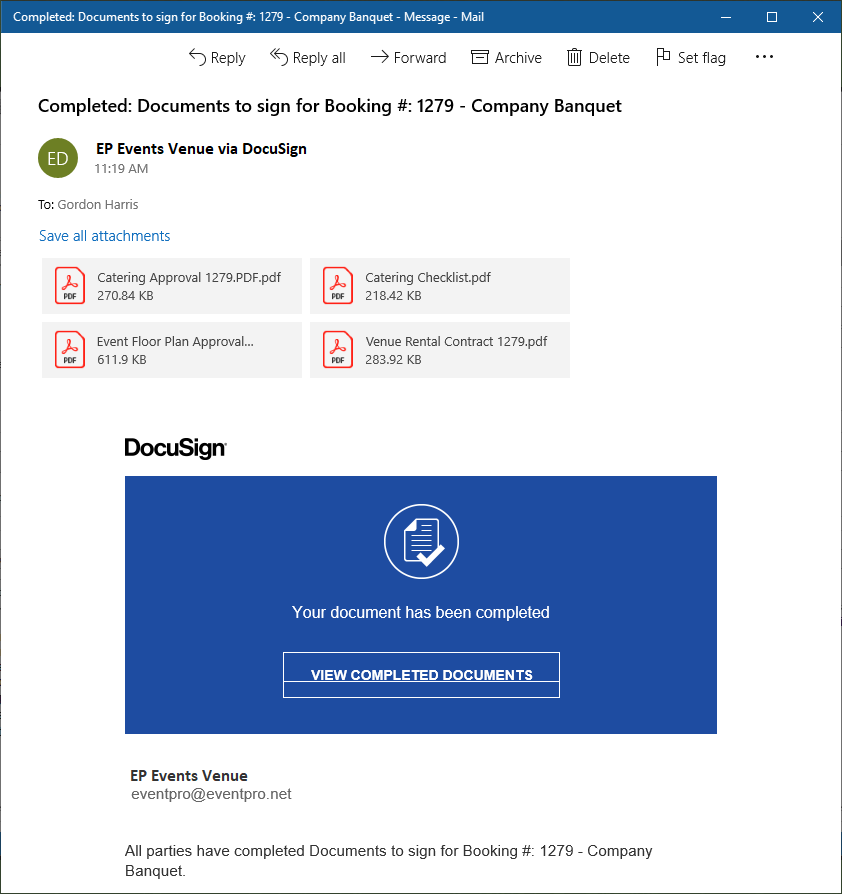The height and width of the screenshot is (894, 842).
Task: Select the Archive label
Action: [518, 58]
